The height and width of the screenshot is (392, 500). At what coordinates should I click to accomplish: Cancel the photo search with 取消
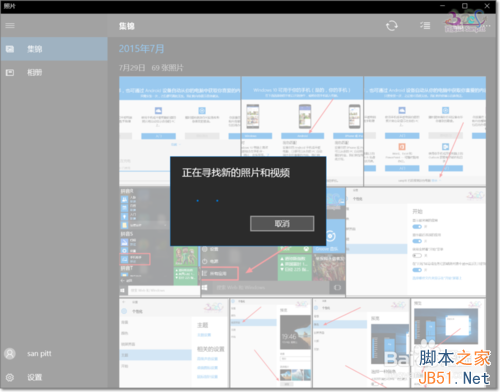pyautogui.click(x=282, y=224)
